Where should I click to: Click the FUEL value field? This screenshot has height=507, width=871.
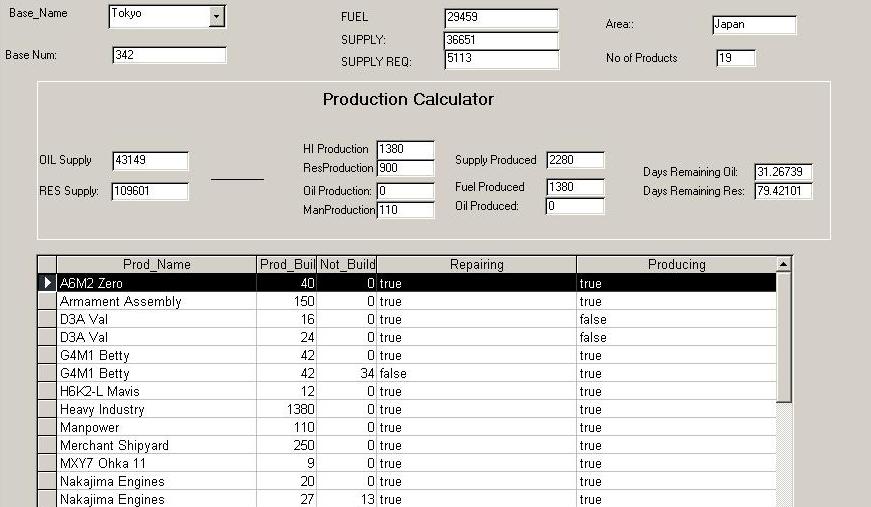500,19
